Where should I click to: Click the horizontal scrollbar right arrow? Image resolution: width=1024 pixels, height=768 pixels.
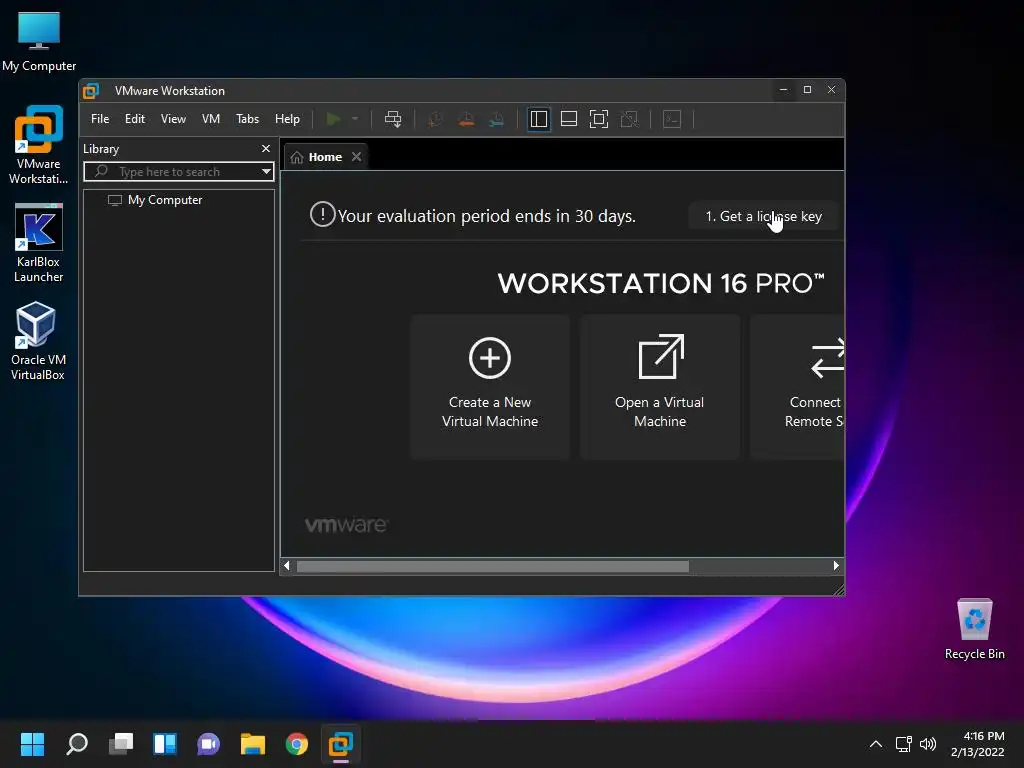[836, 566]
